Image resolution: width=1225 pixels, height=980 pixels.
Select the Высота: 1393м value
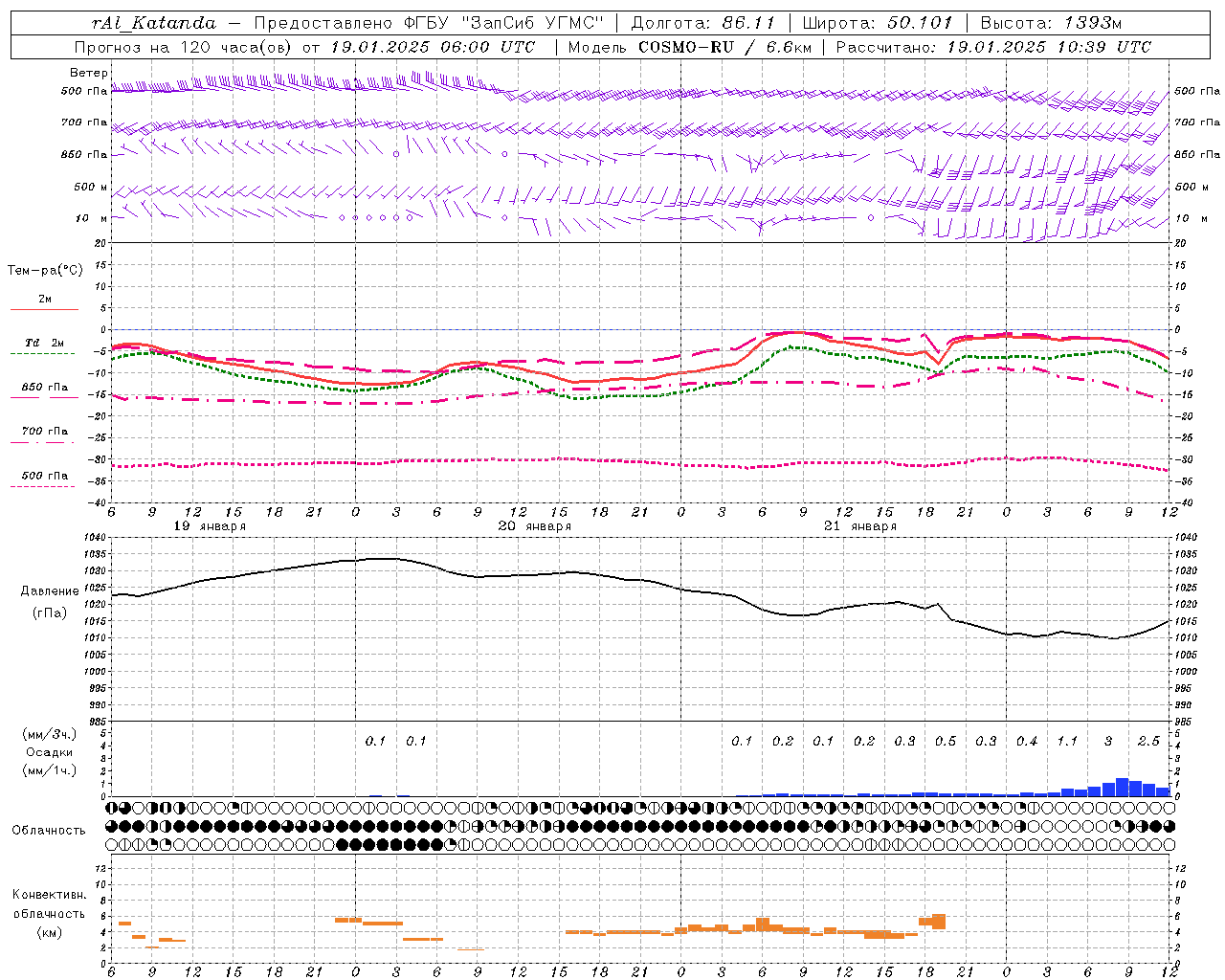point(1052,22)
